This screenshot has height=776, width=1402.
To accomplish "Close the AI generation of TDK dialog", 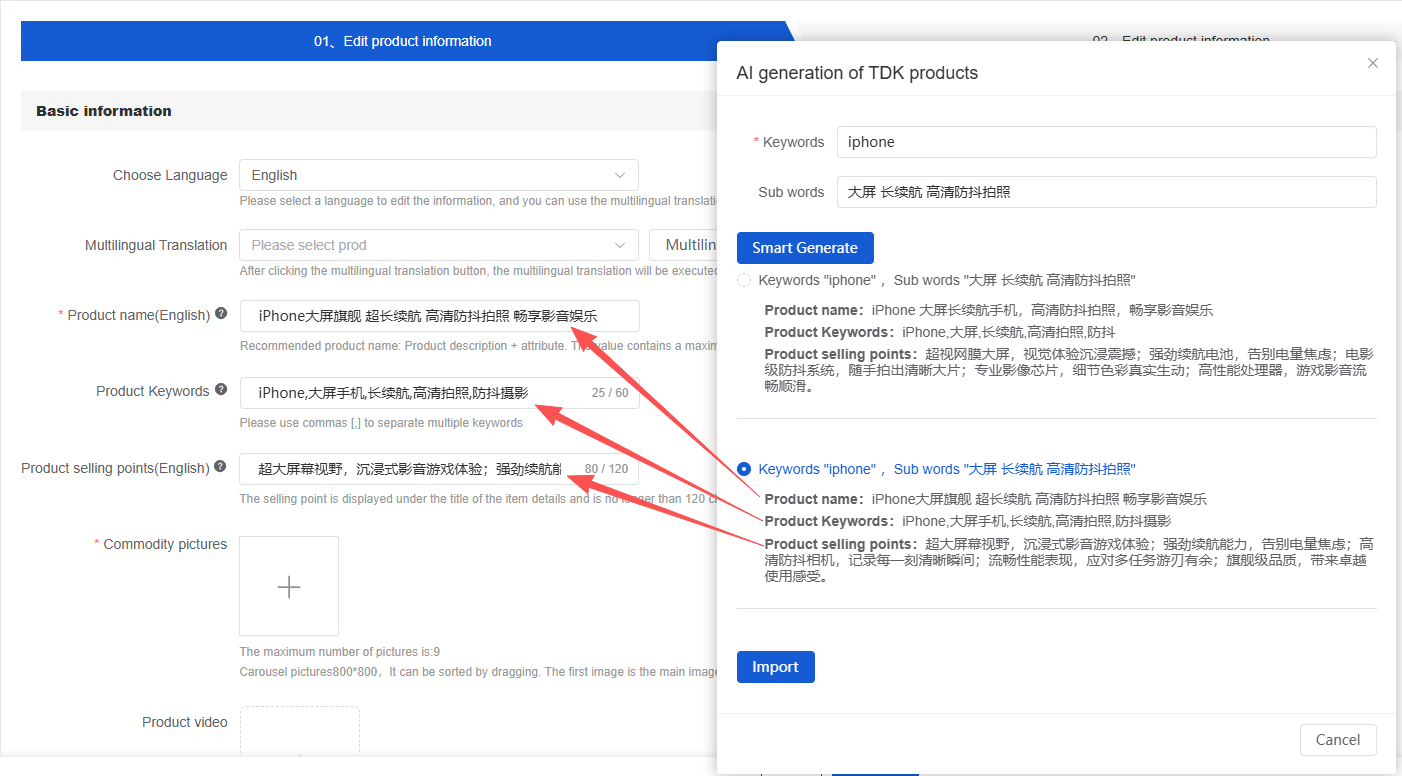I will 1373,63.
